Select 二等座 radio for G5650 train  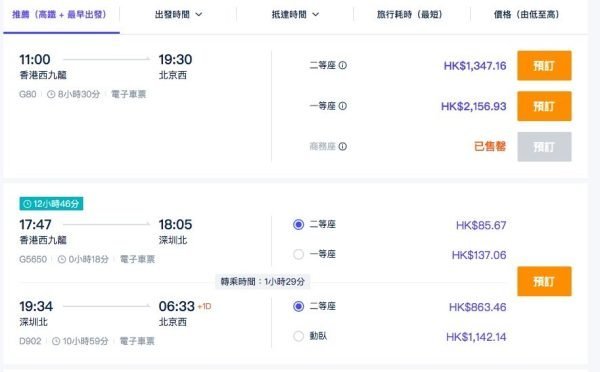click(298, 225)
